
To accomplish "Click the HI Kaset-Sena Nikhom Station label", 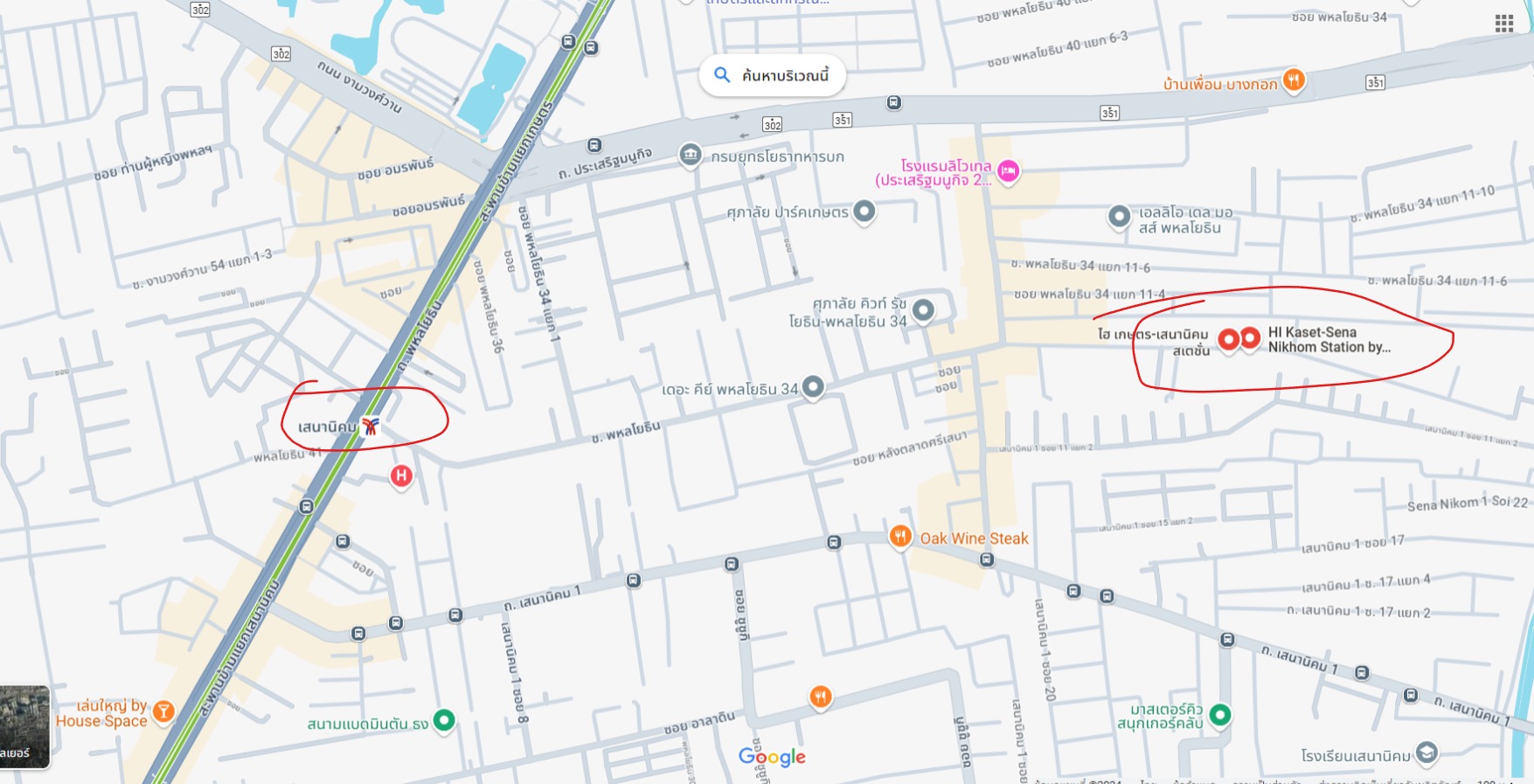I will click(1329, 339).
